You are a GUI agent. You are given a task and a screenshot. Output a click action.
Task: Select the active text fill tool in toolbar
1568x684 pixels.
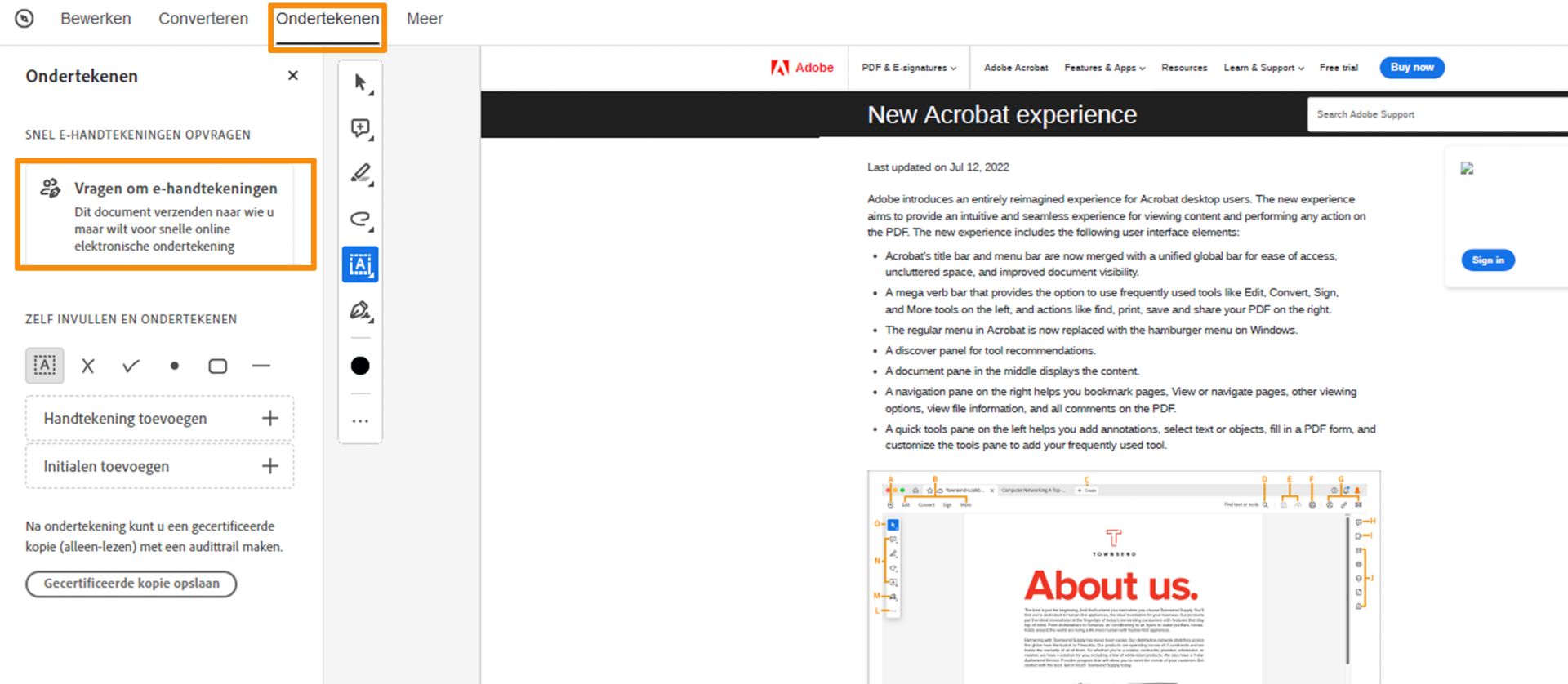[x=360, y=264]
